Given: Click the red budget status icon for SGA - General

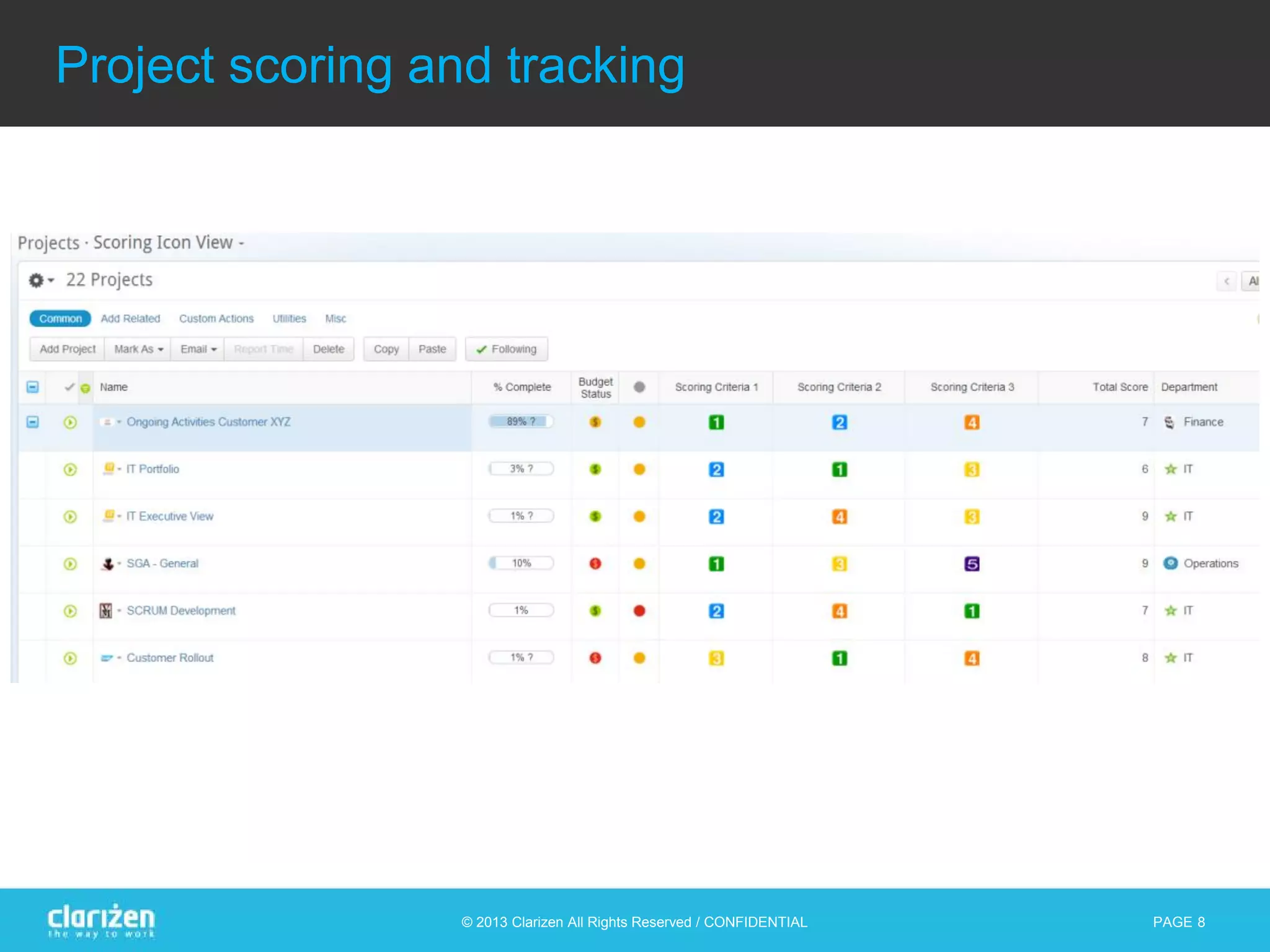Looking at the screenshot, I should [595, 563].
